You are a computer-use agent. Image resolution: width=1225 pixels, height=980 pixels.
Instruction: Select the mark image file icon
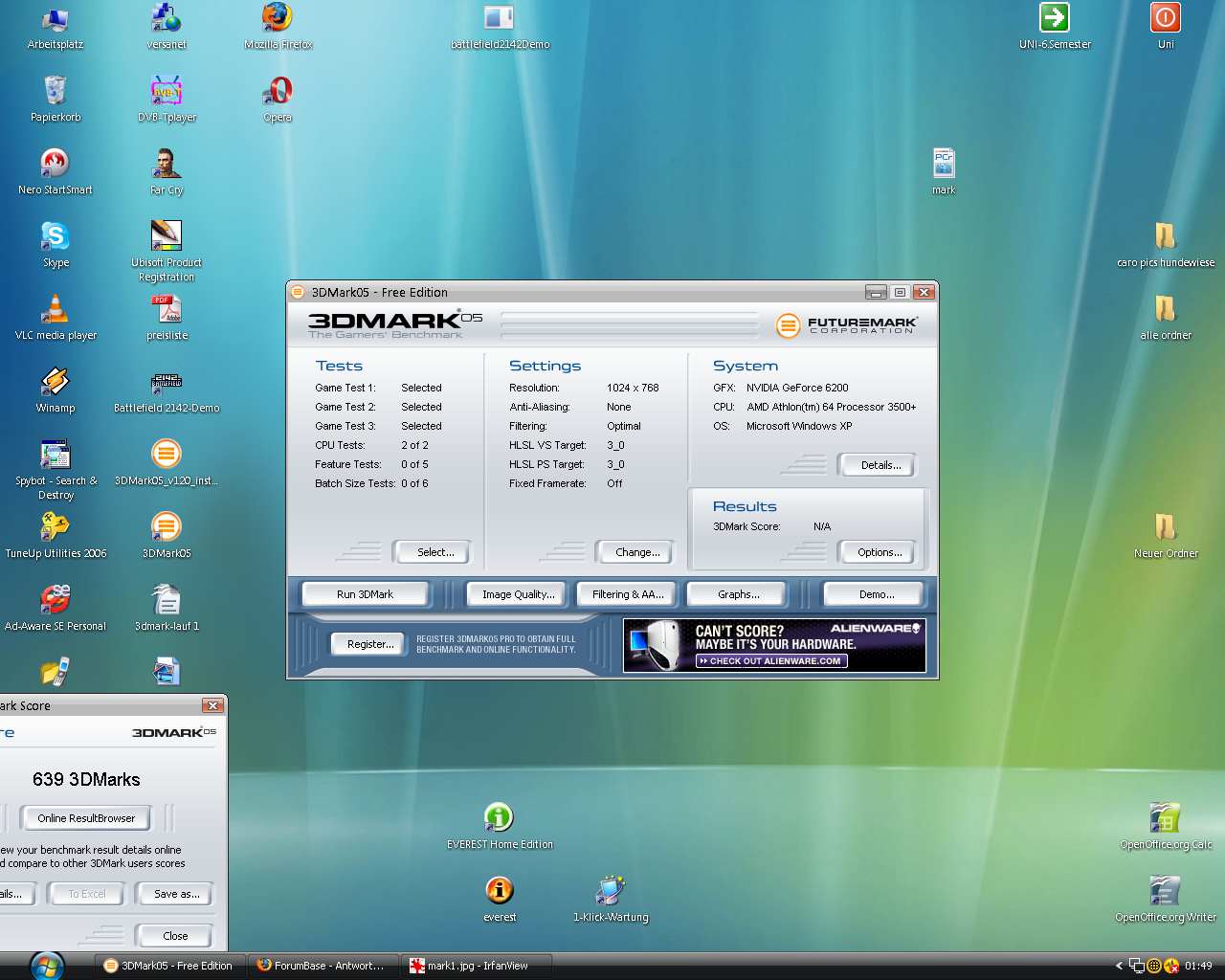click(x=944, y=172)
